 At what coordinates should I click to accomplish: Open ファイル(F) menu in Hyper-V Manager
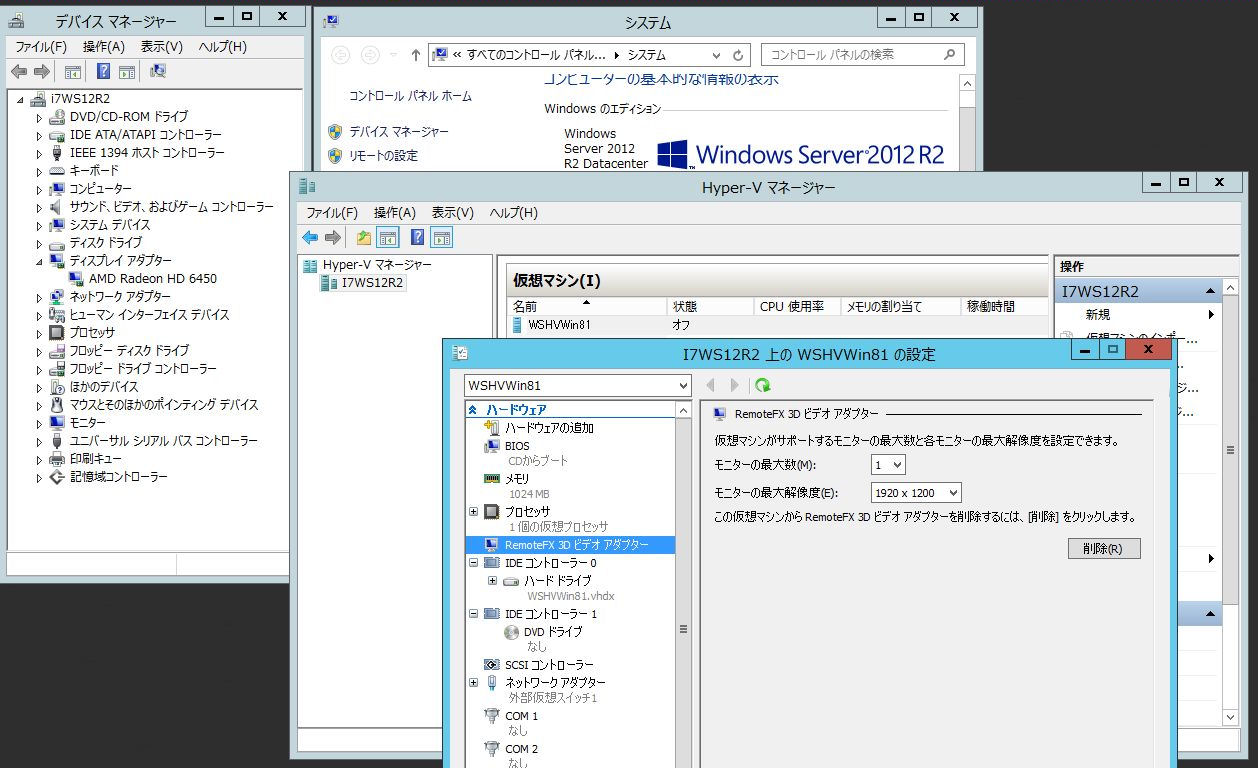[x=332, y=213]
